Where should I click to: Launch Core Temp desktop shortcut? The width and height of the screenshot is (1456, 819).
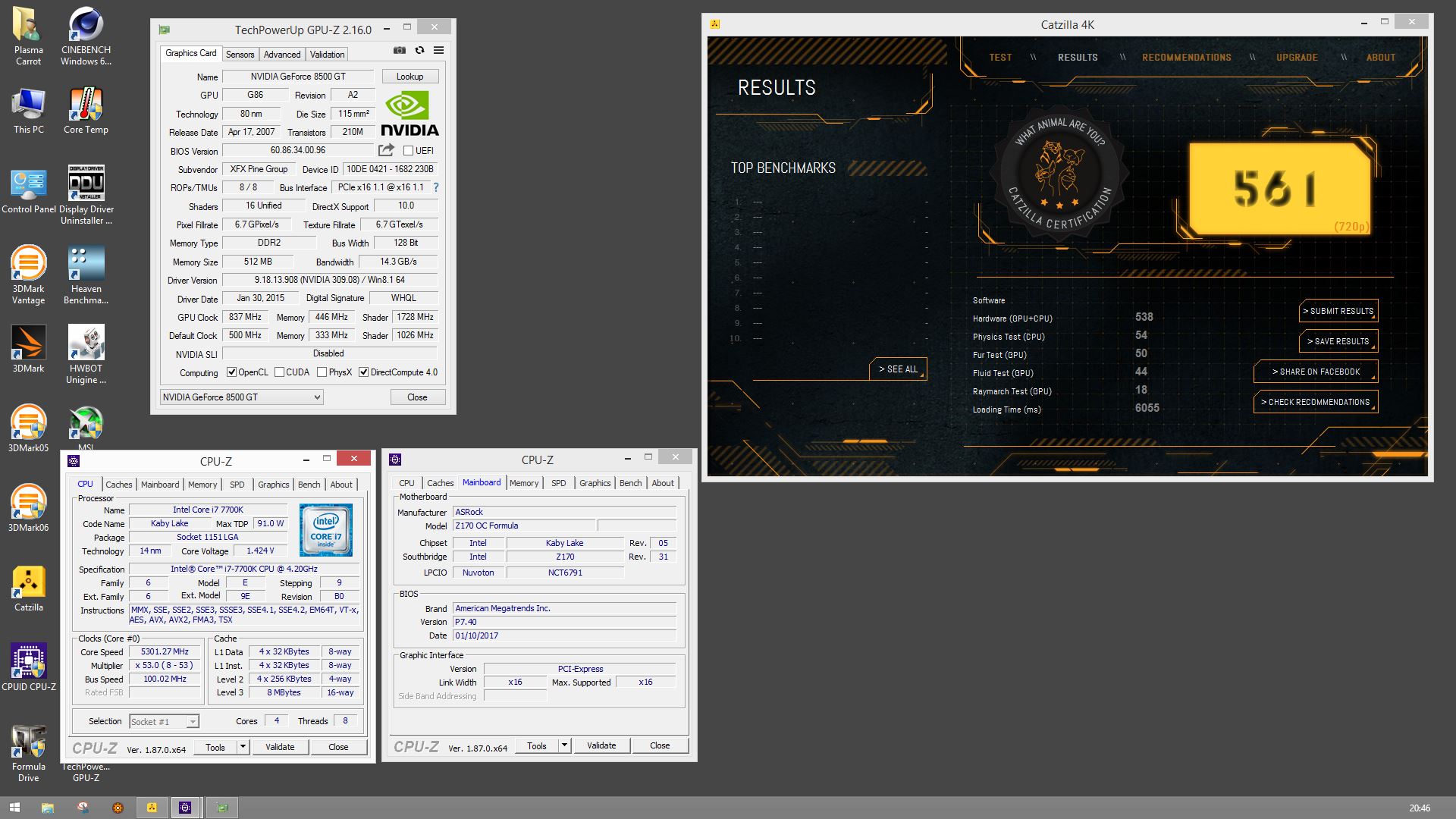coord(86,111)
